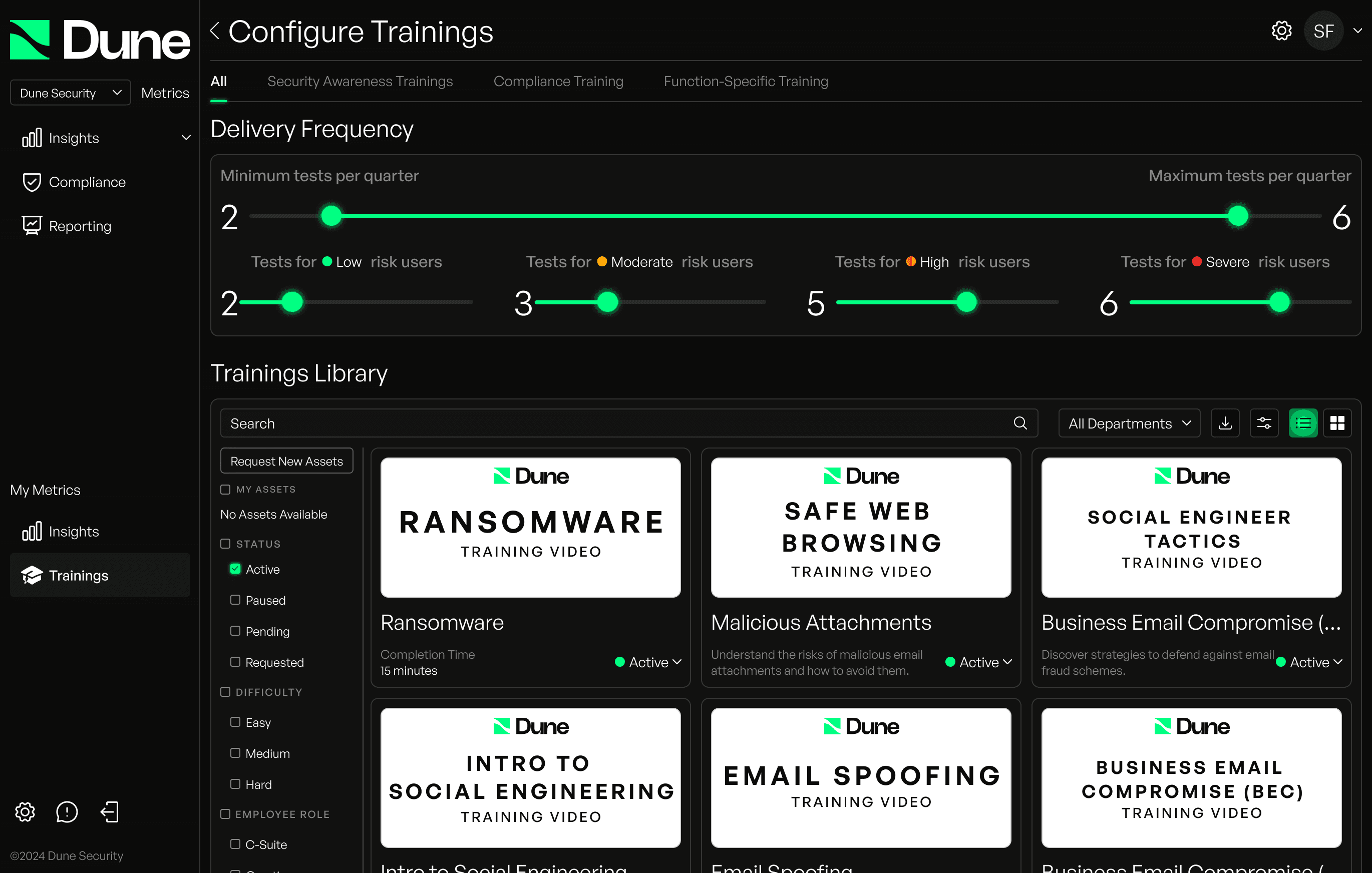
Task: Open Intro to Social Engineering video thumbnail
Action: point(530,778)
